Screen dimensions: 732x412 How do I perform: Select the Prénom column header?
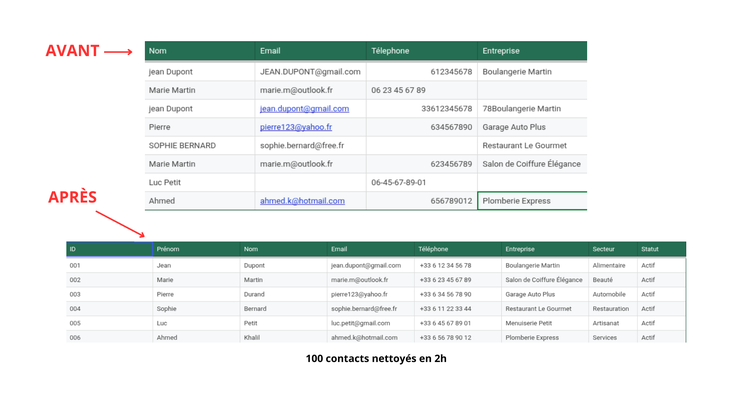[168, 249]
